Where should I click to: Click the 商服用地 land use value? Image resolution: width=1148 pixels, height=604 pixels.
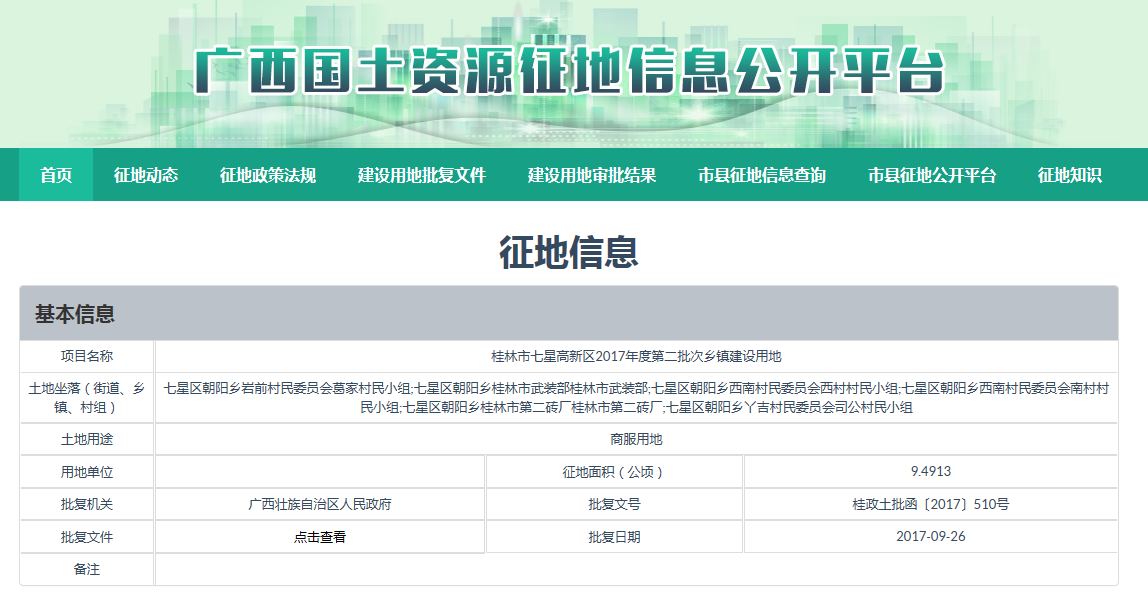point(636,439)
